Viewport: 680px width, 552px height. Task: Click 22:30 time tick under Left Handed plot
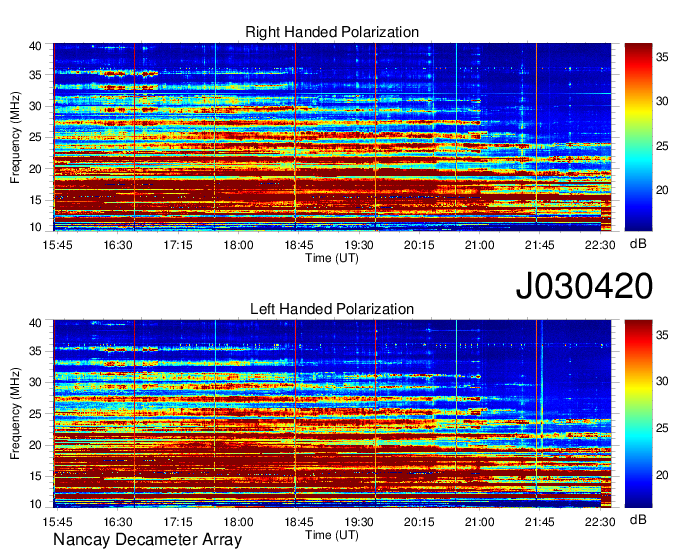pos(600,522)
